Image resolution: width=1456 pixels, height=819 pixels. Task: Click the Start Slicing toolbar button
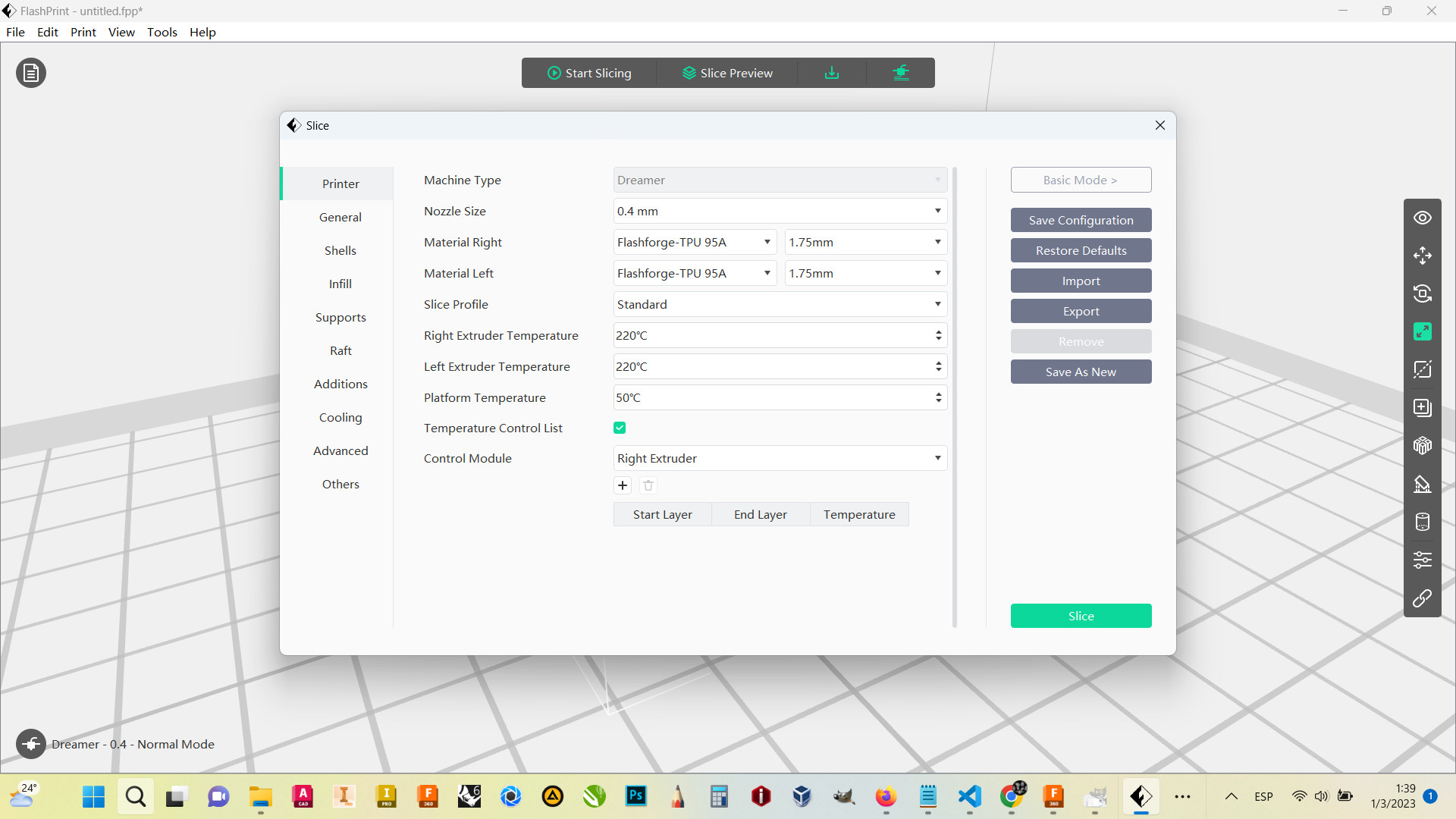coord(589,73)
